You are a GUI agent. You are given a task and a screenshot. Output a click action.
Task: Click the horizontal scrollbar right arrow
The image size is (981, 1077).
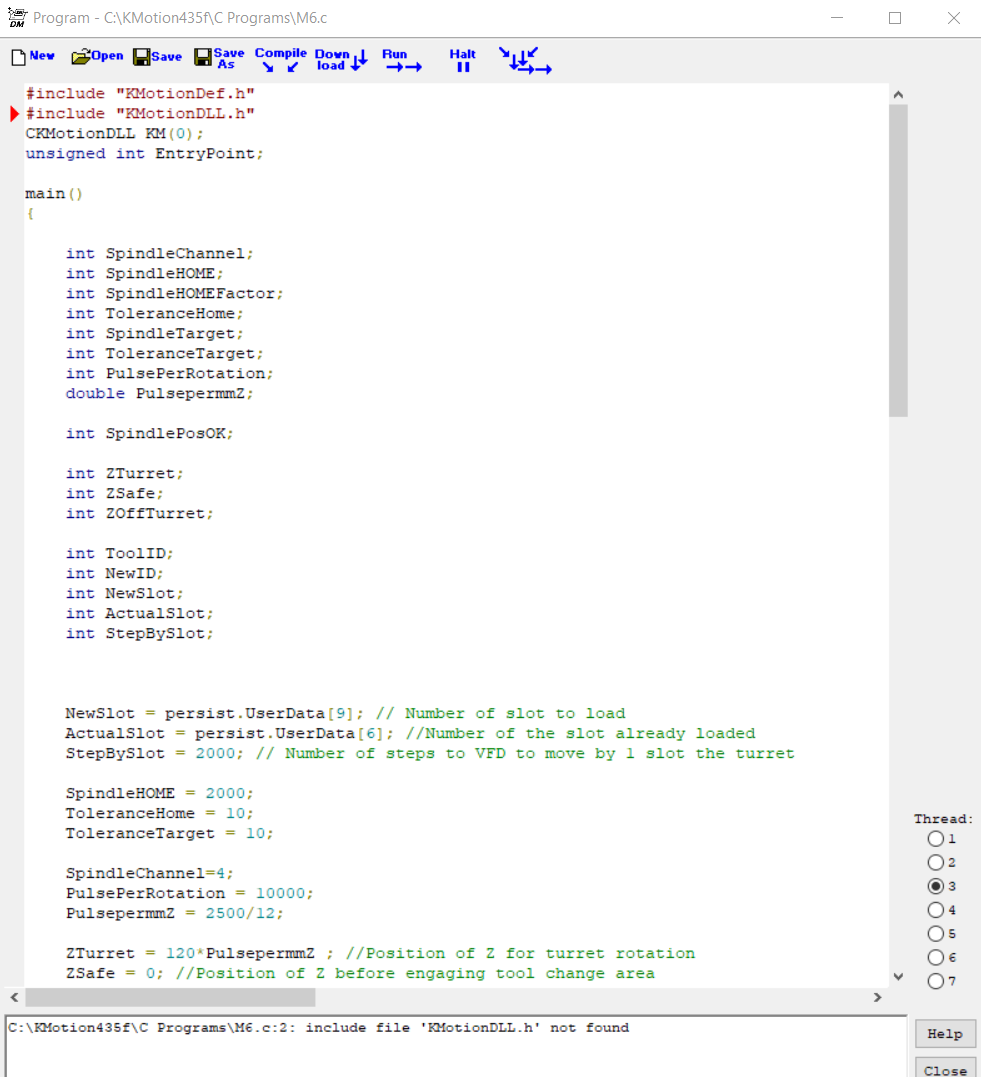point(877,997)
